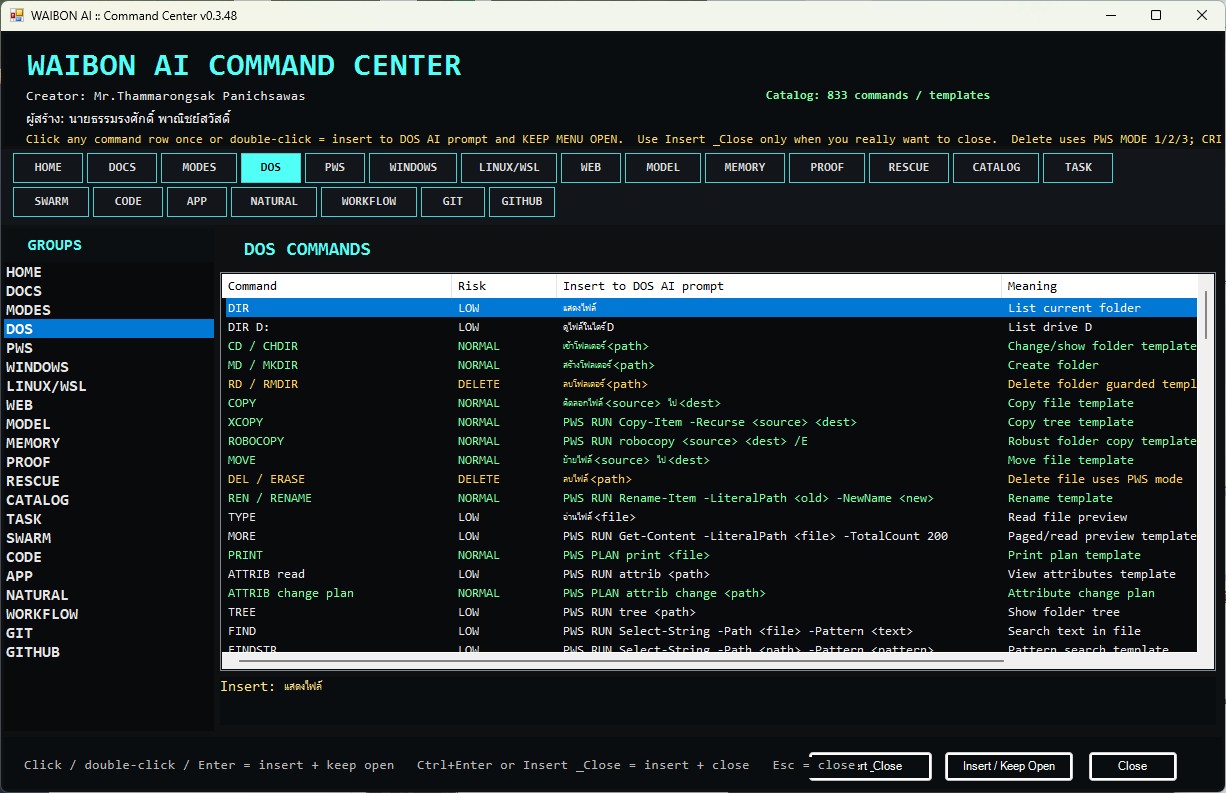
Task: Click the Insert _Close button
Action: click(870, 766)
